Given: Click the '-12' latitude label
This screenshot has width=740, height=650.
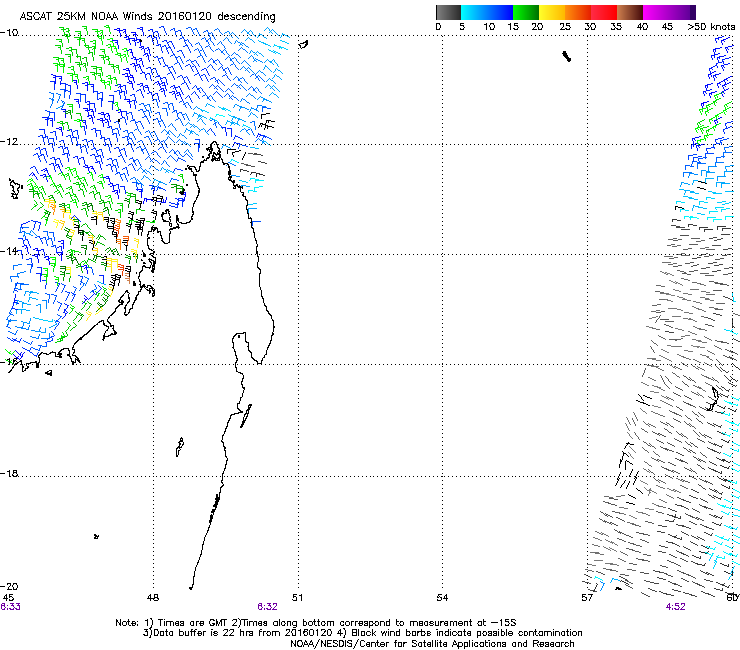Looking at the screenshot, I should (9, 142).
